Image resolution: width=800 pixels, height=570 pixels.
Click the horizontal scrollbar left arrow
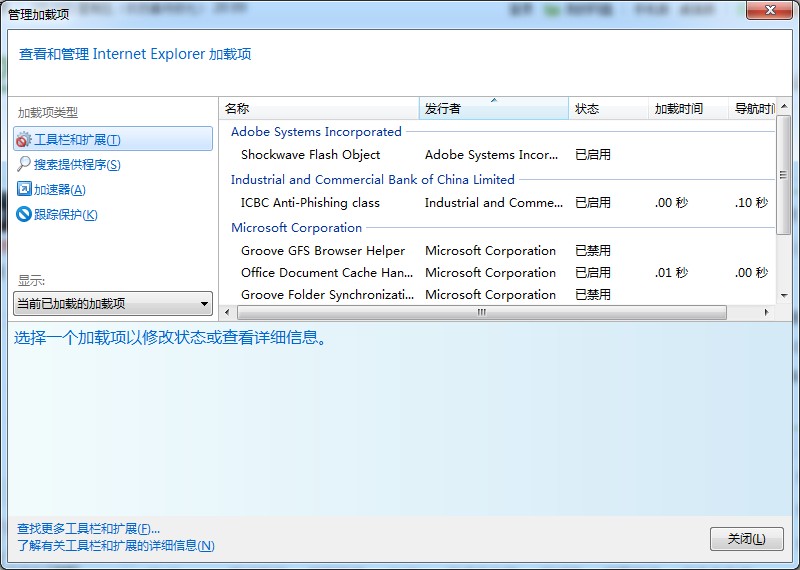227,312
